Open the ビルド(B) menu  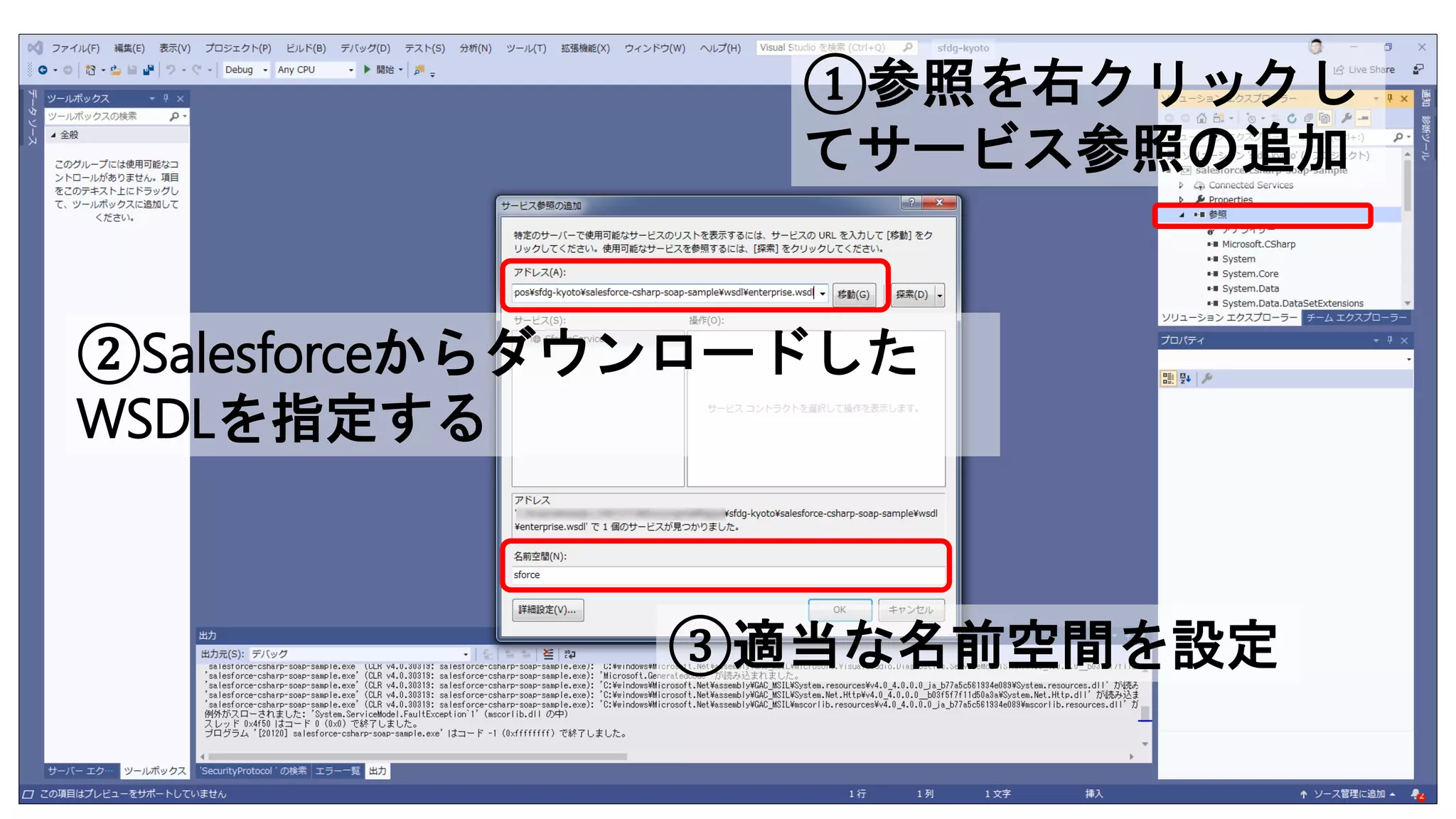306,48
